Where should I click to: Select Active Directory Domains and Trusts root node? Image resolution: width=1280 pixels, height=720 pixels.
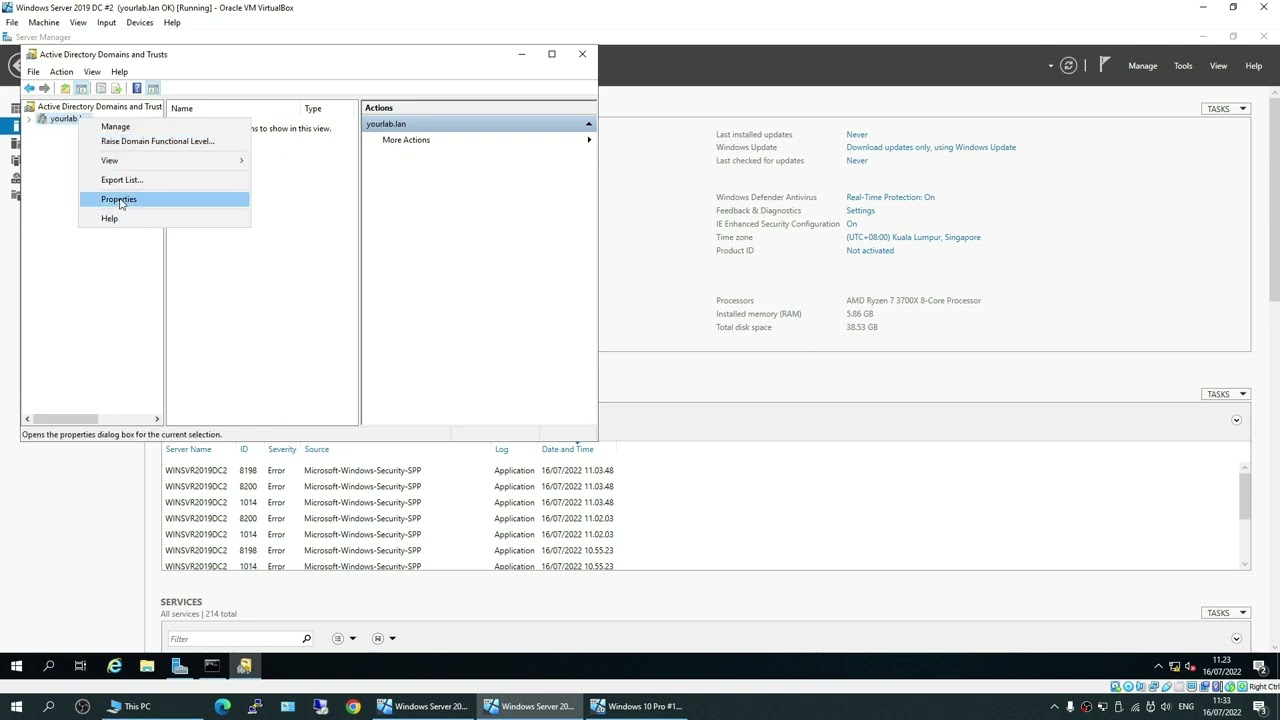click(x=99, y=107)
